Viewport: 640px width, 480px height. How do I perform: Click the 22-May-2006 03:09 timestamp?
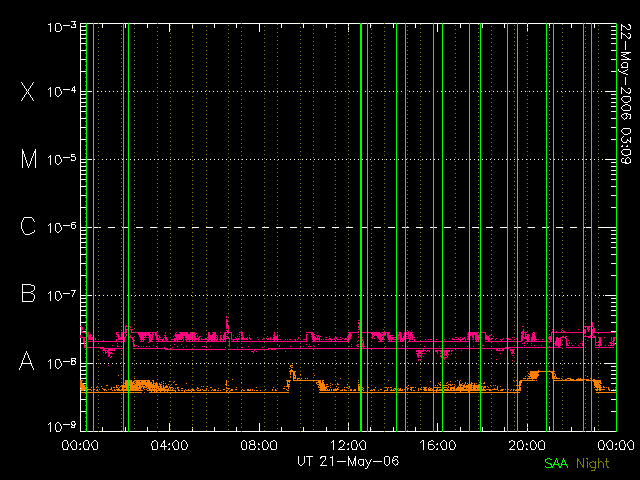coord(625,94)
